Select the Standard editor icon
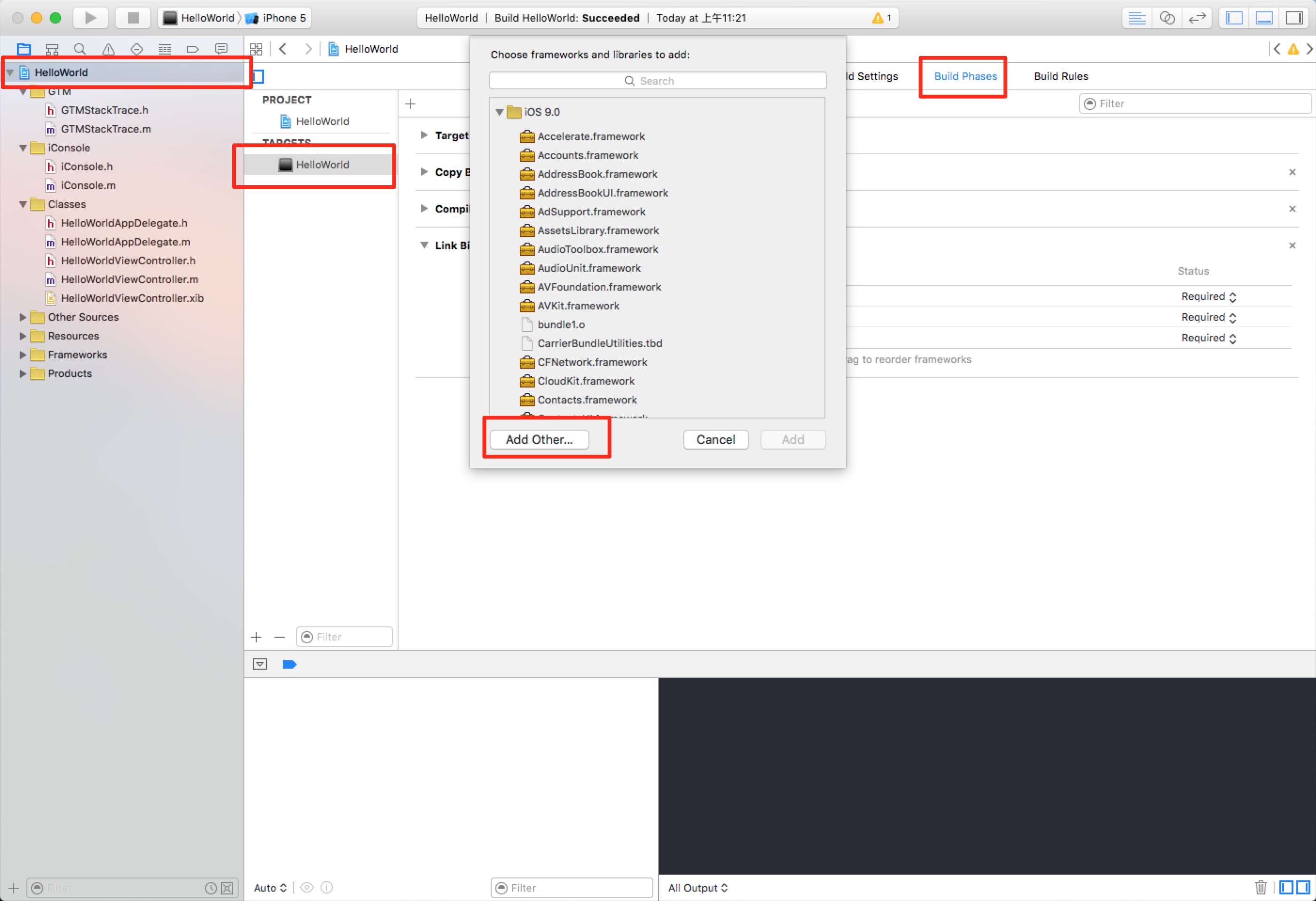Image resolution: width=1316 pixels, height=901 pixels. coord(1137,18)
